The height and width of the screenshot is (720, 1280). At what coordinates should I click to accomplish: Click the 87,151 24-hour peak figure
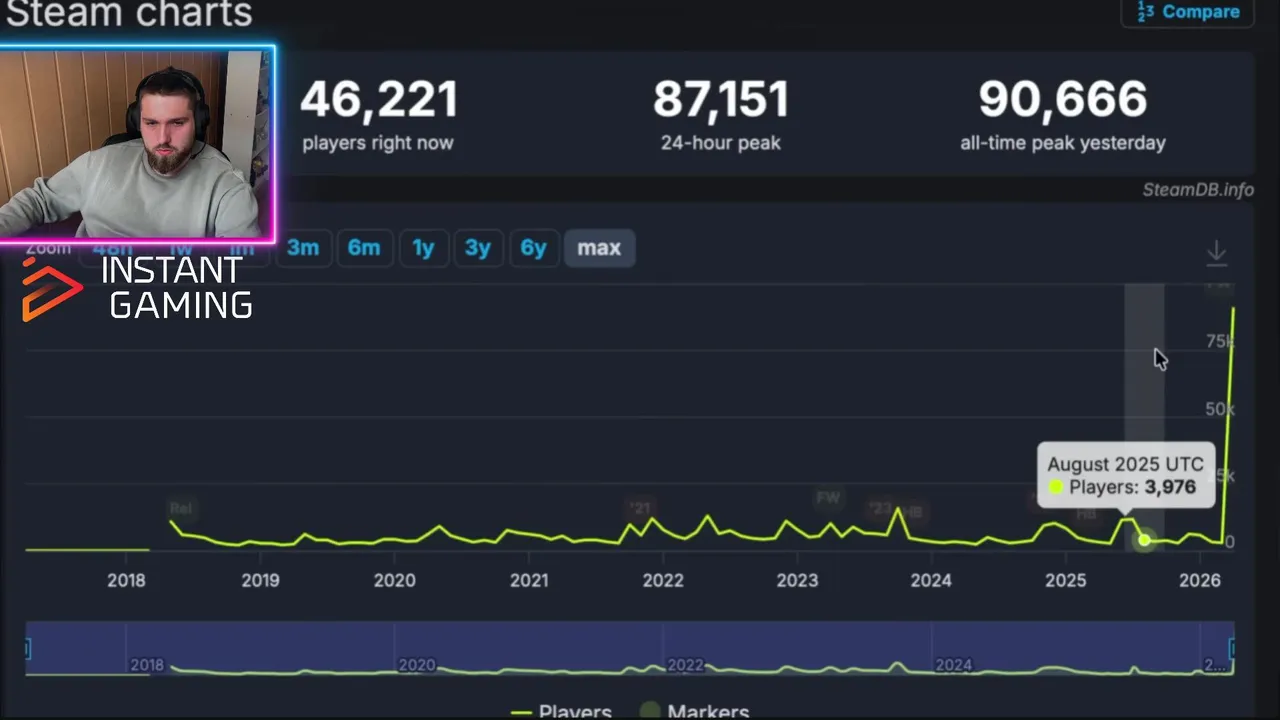tap(721, 99)
